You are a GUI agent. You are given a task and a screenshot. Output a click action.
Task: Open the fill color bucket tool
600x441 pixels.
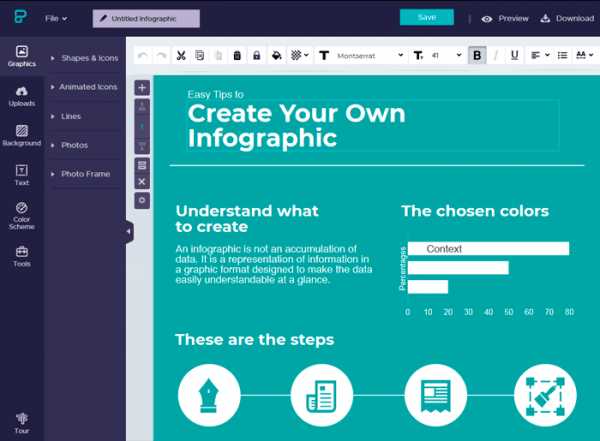pyautogui.click(x=276, y=56)
